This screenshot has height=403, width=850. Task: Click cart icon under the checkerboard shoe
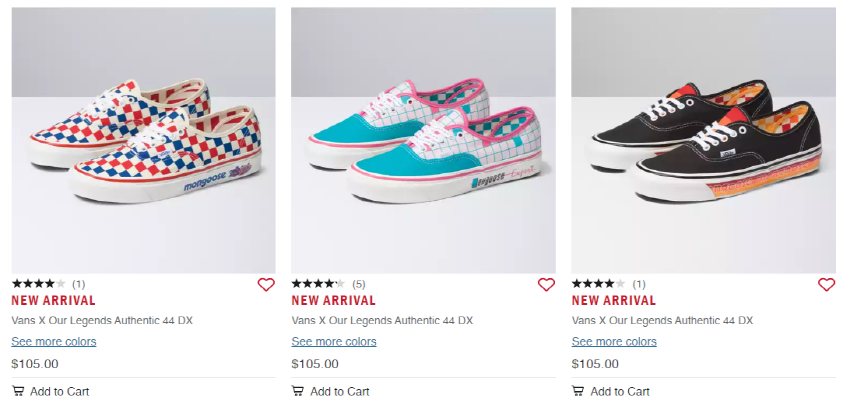pyautogui.click(x=18, y=391)
